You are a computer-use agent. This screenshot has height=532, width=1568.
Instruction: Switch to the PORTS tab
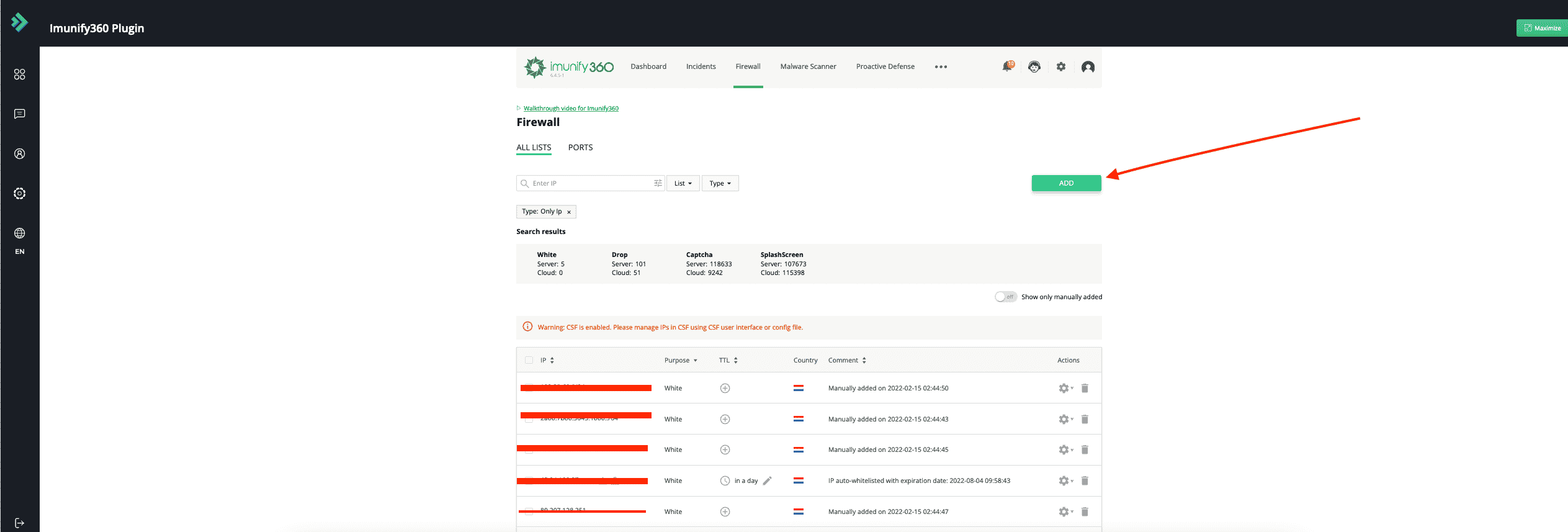click(x=580, y=147)
